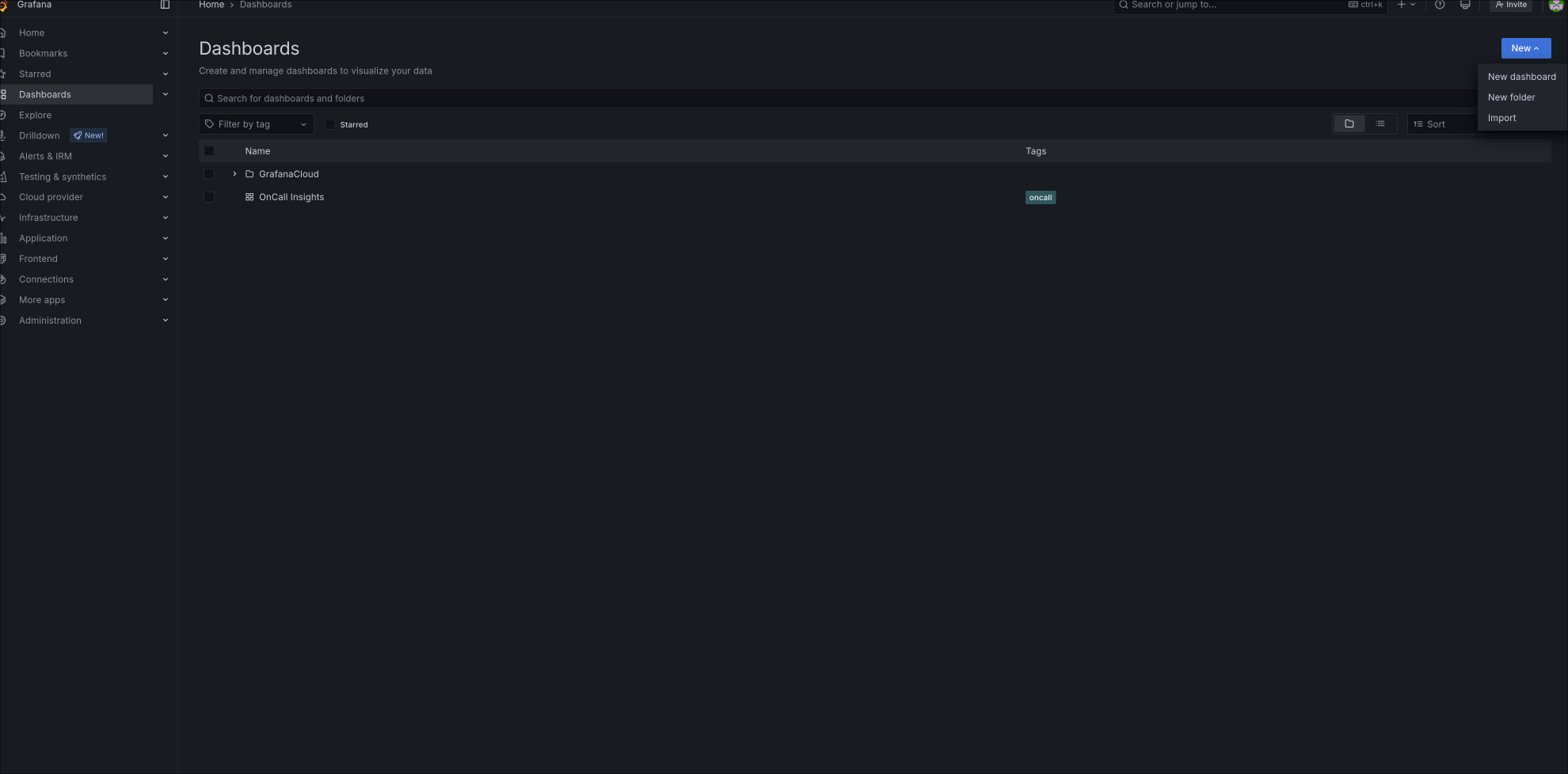Viewport: 1568px width, 774px height.
Task: Switch to flat list view of dashboards
Action: (x=1380, y=123)
